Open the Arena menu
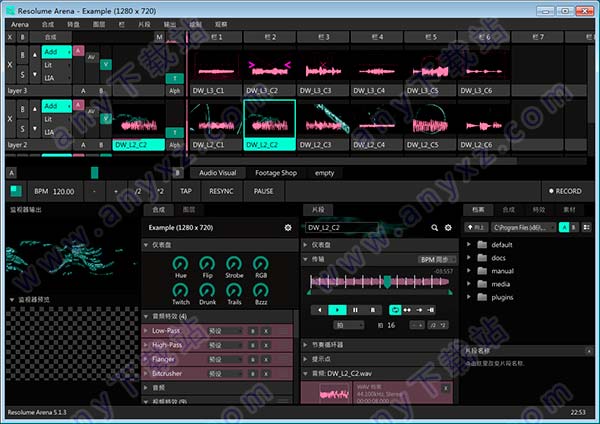The height and width of the screenshot is (424, 600). coord(20,24)
